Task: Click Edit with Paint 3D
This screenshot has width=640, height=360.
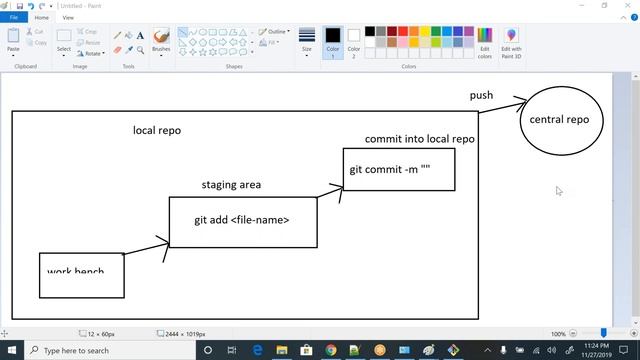Action: point(511,44)
